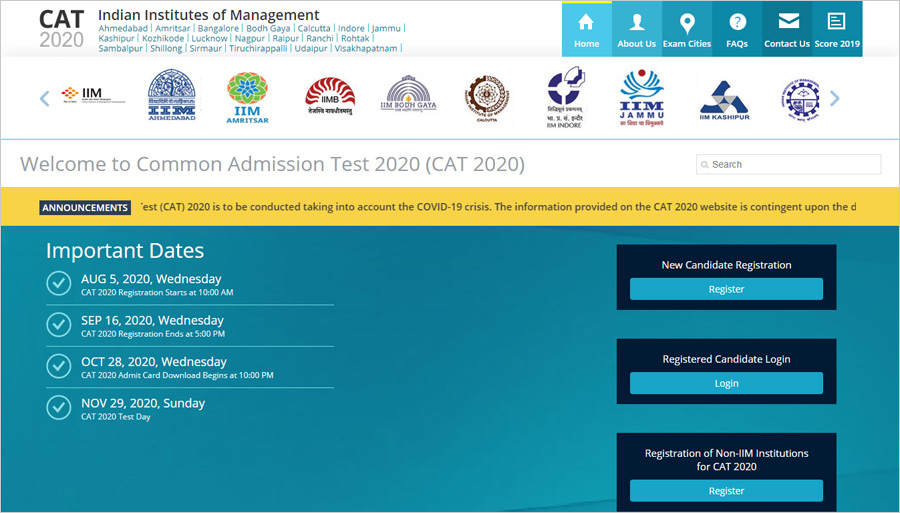Screen dimensions: 900x513
Task: Open the Visakhapatnam institute link
Action: (366, 48)
